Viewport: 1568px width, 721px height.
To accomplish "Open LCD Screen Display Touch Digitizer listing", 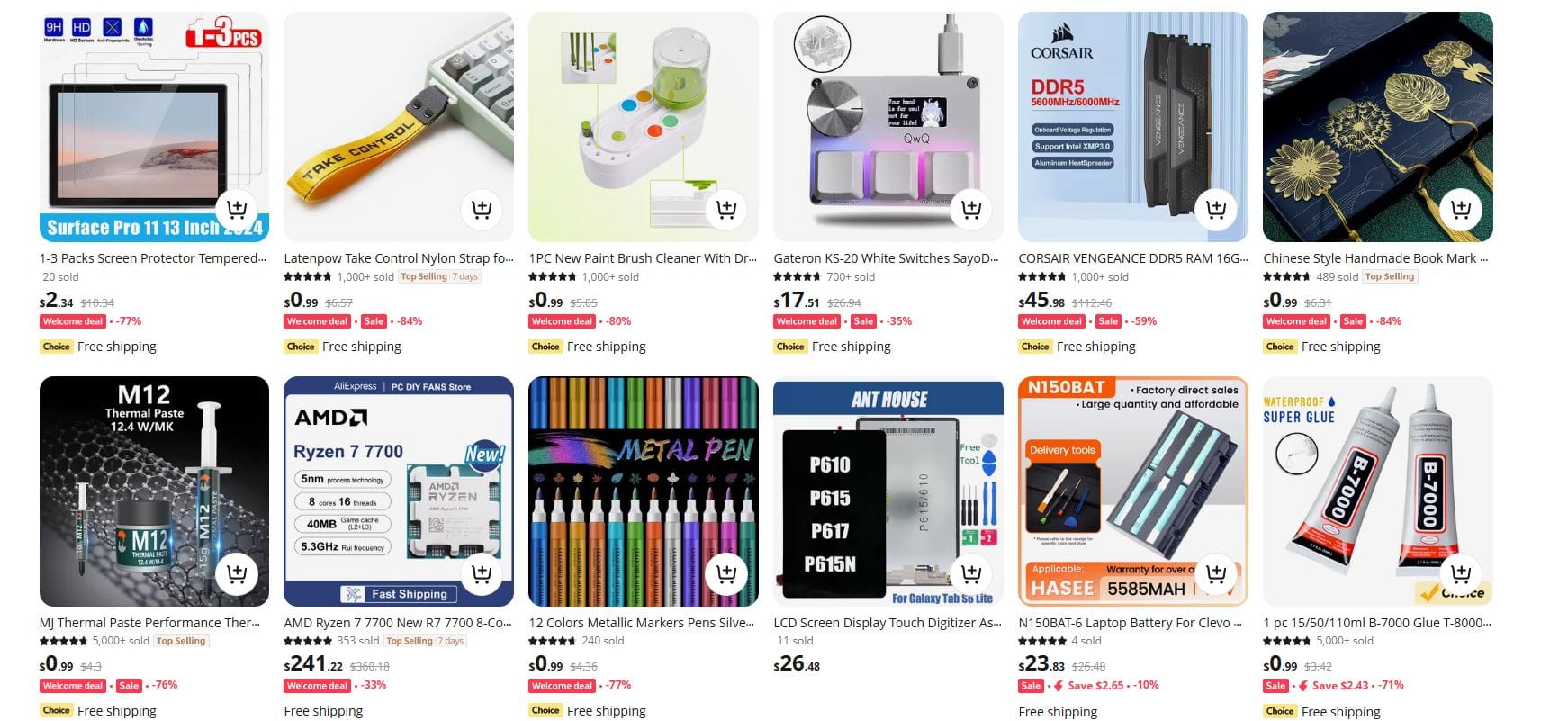I will [x=888, y=622].
